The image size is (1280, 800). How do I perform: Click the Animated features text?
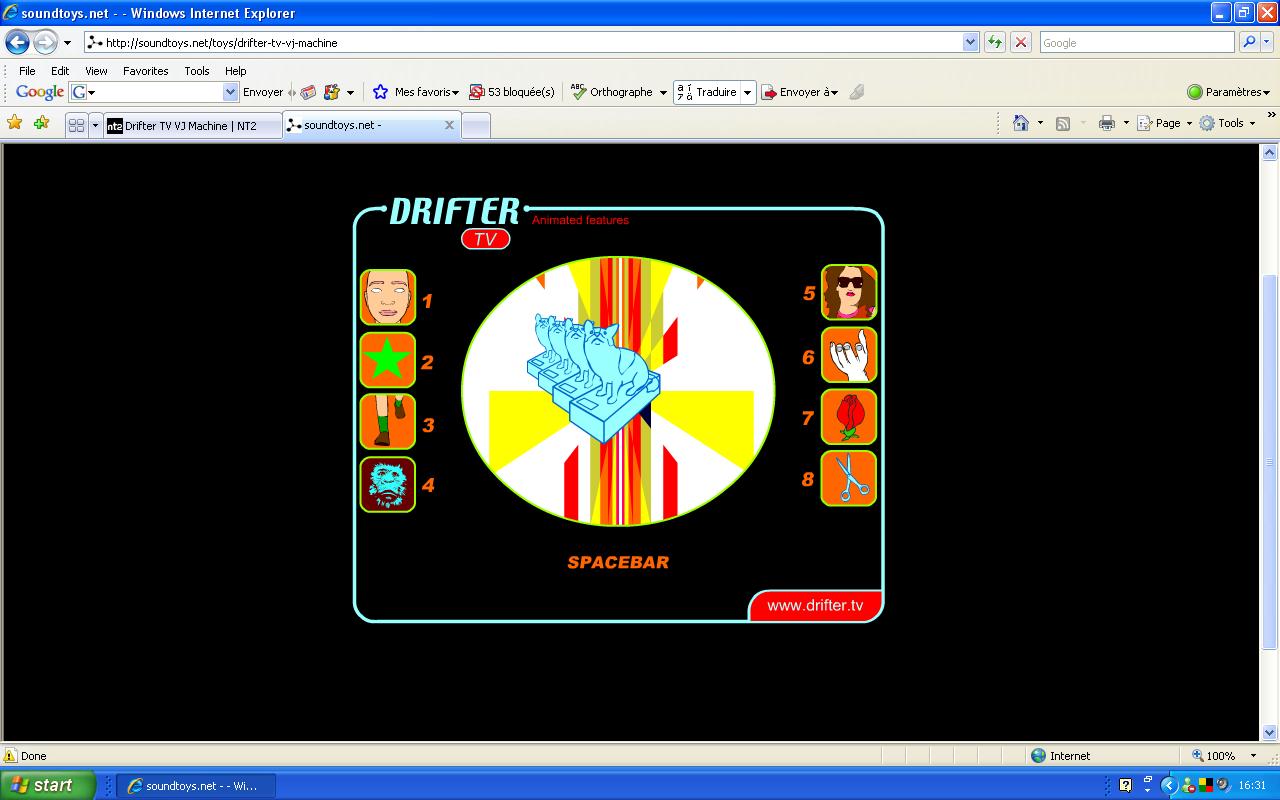coord(580,220)
